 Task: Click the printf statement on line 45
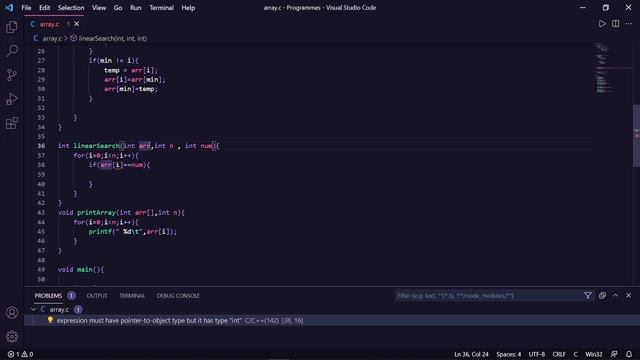133,231
